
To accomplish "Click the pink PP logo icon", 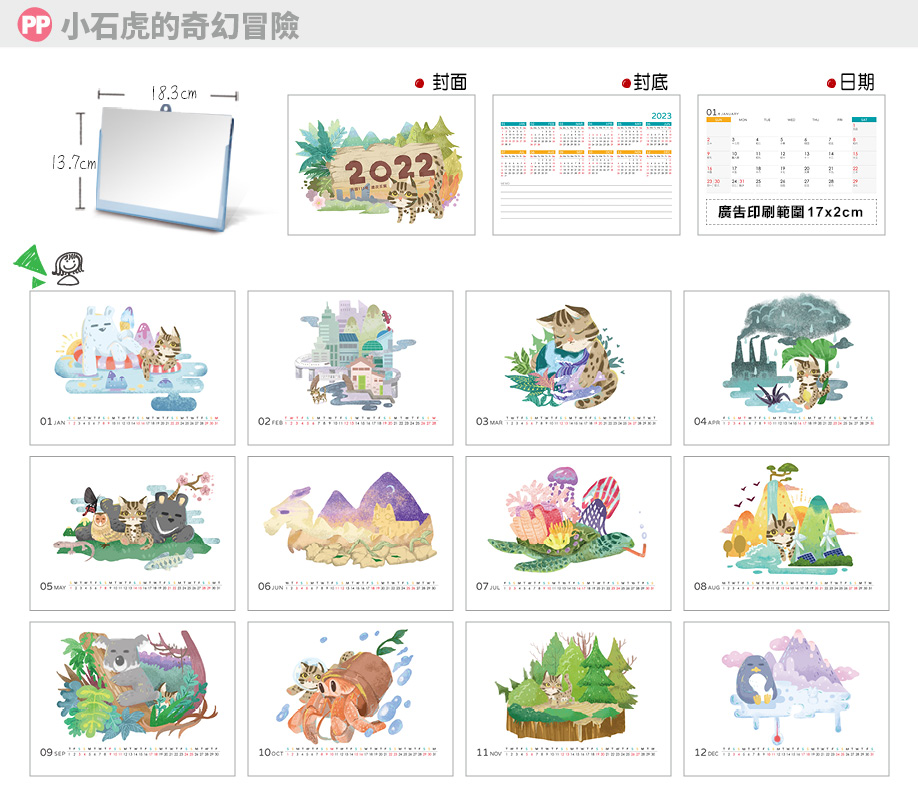I will (x=35, y=25).
